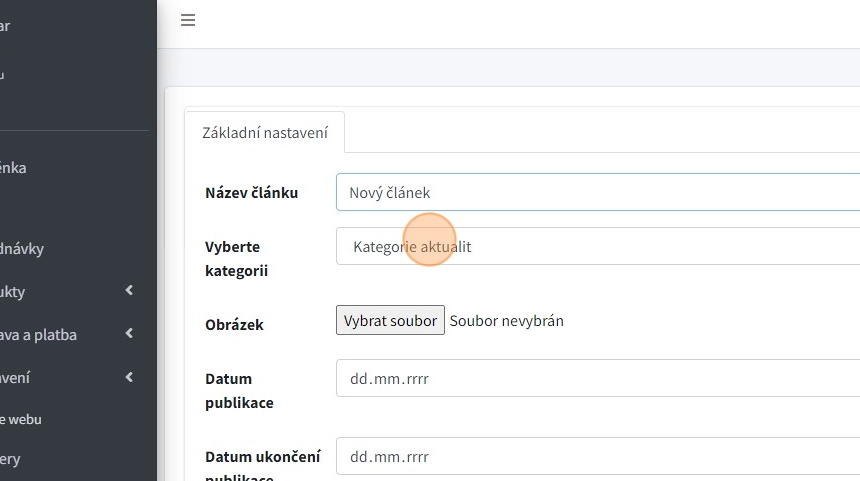
Task: Toggle the sidebar with the hamburger icon
Action: 188,20
